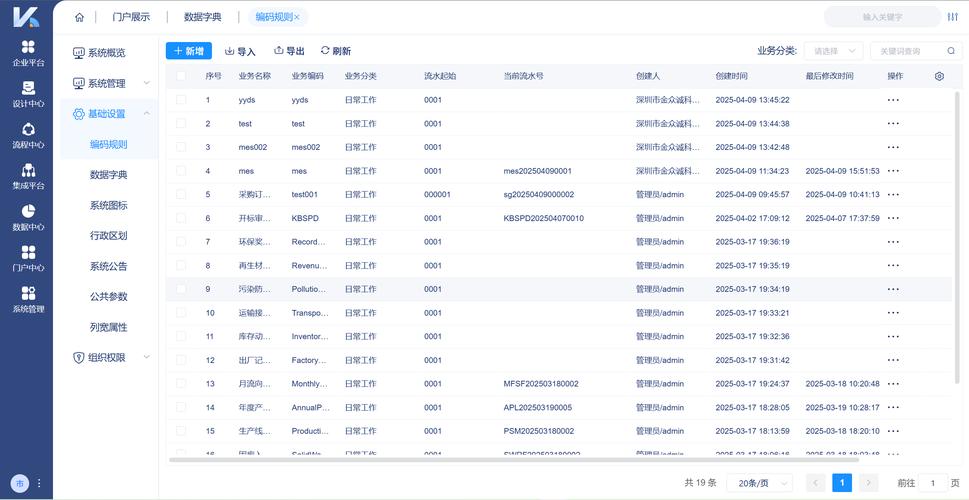
Task: Close the 编码规则 tab
Action: (x=297, y=17)
